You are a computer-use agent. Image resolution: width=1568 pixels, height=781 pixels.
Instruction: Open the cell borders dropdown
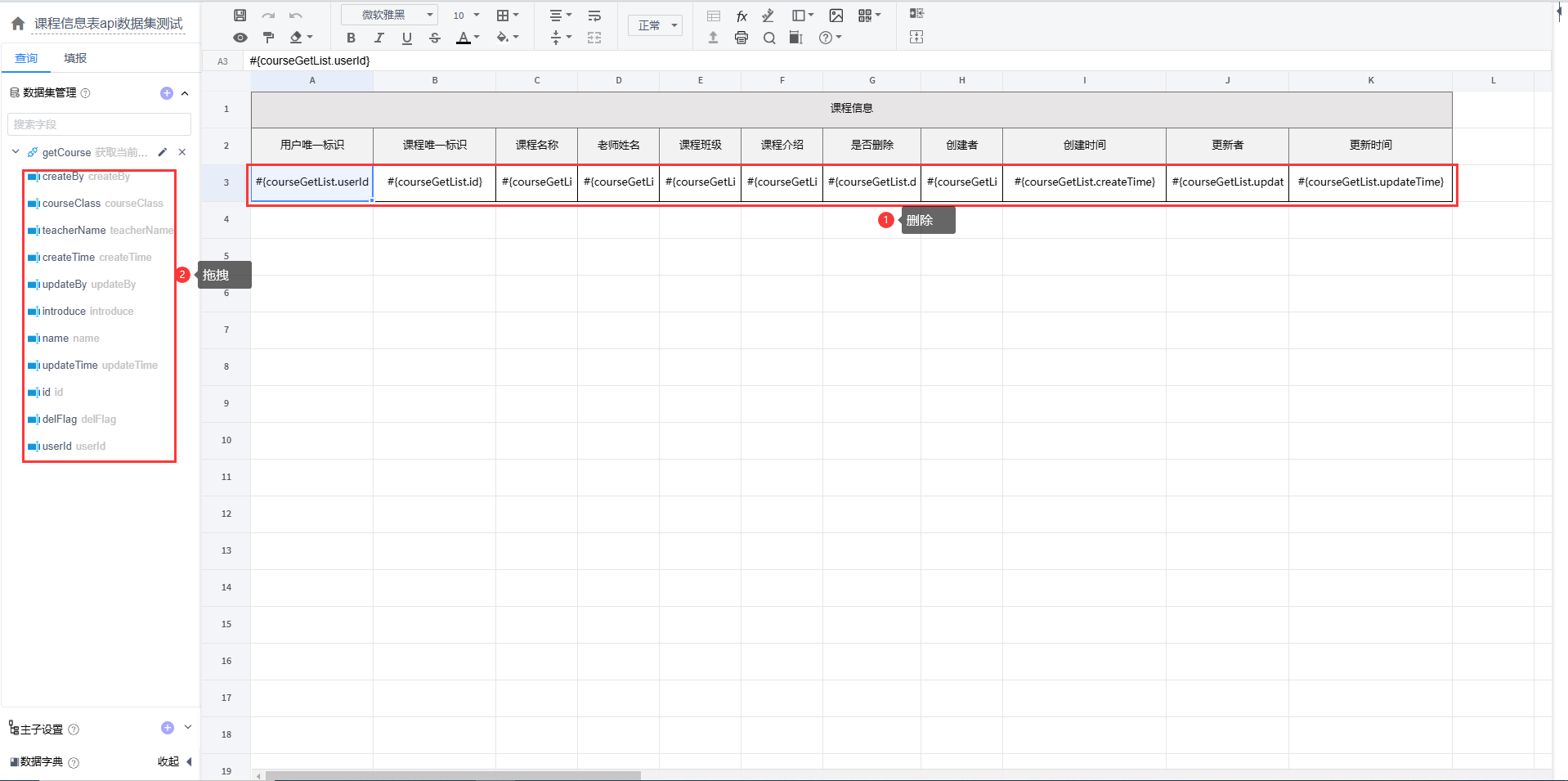click(508, 16)
